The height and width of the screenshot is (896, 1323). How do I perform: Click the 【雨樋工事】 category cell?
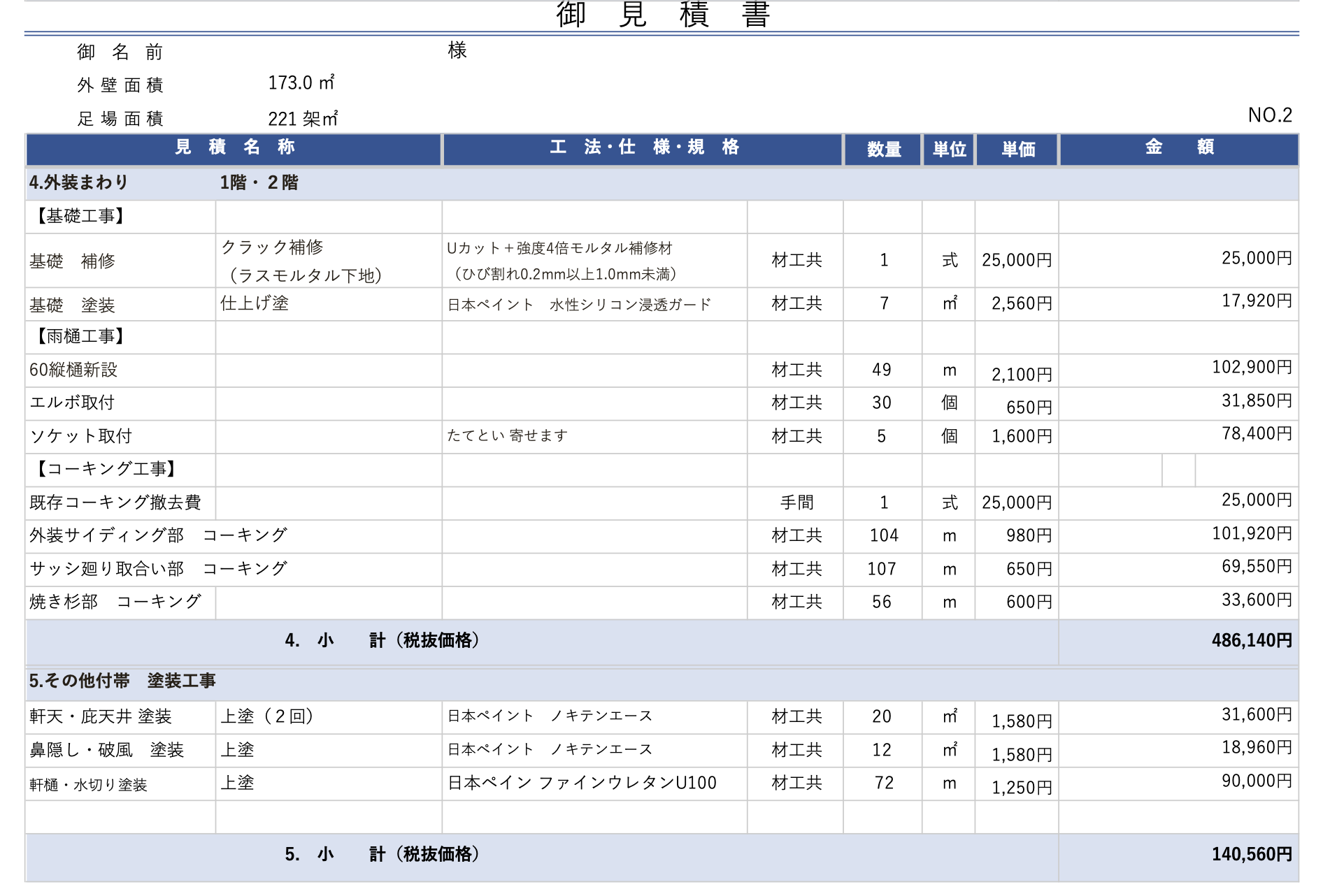click(x=120, y=337)
